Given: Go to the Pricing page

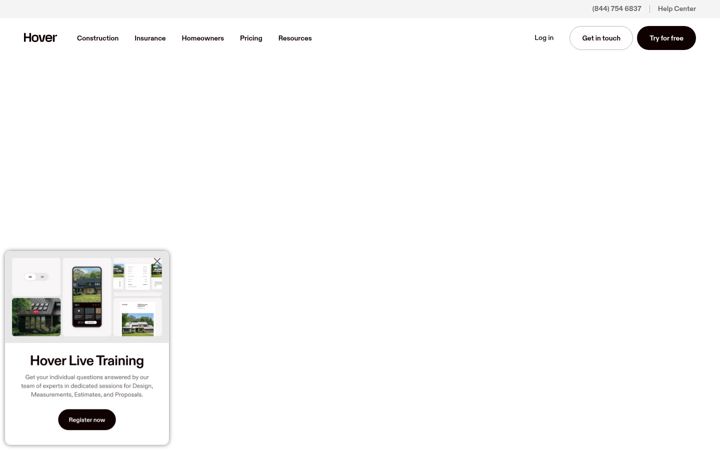Looking at the screenshot, I should pyautogui.click(x=251, y=38).
